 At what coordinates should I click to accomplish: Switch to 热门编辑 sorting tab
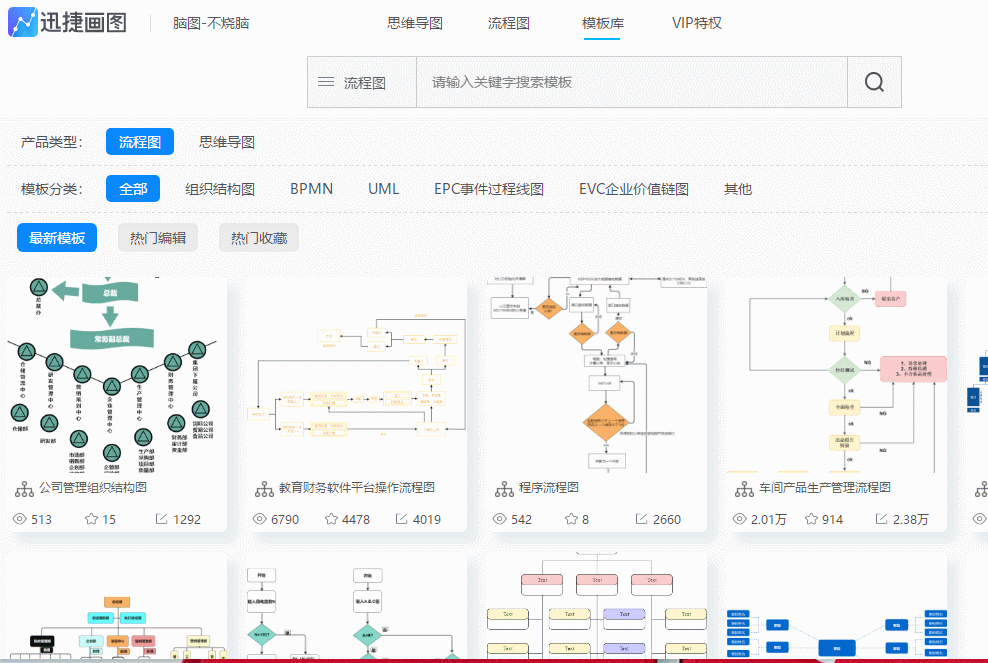[x=158, y=238]
